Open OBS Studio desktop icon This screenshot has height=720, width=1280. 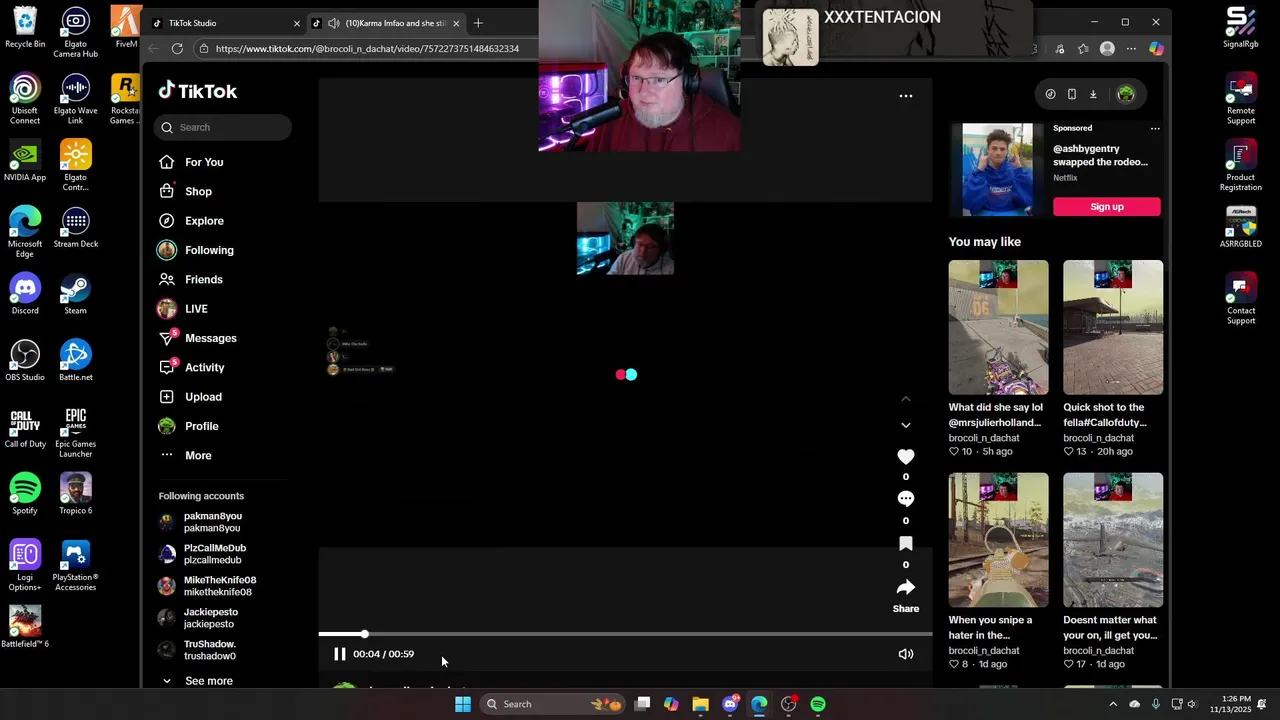pyautogui.click(x=25, y=361)
